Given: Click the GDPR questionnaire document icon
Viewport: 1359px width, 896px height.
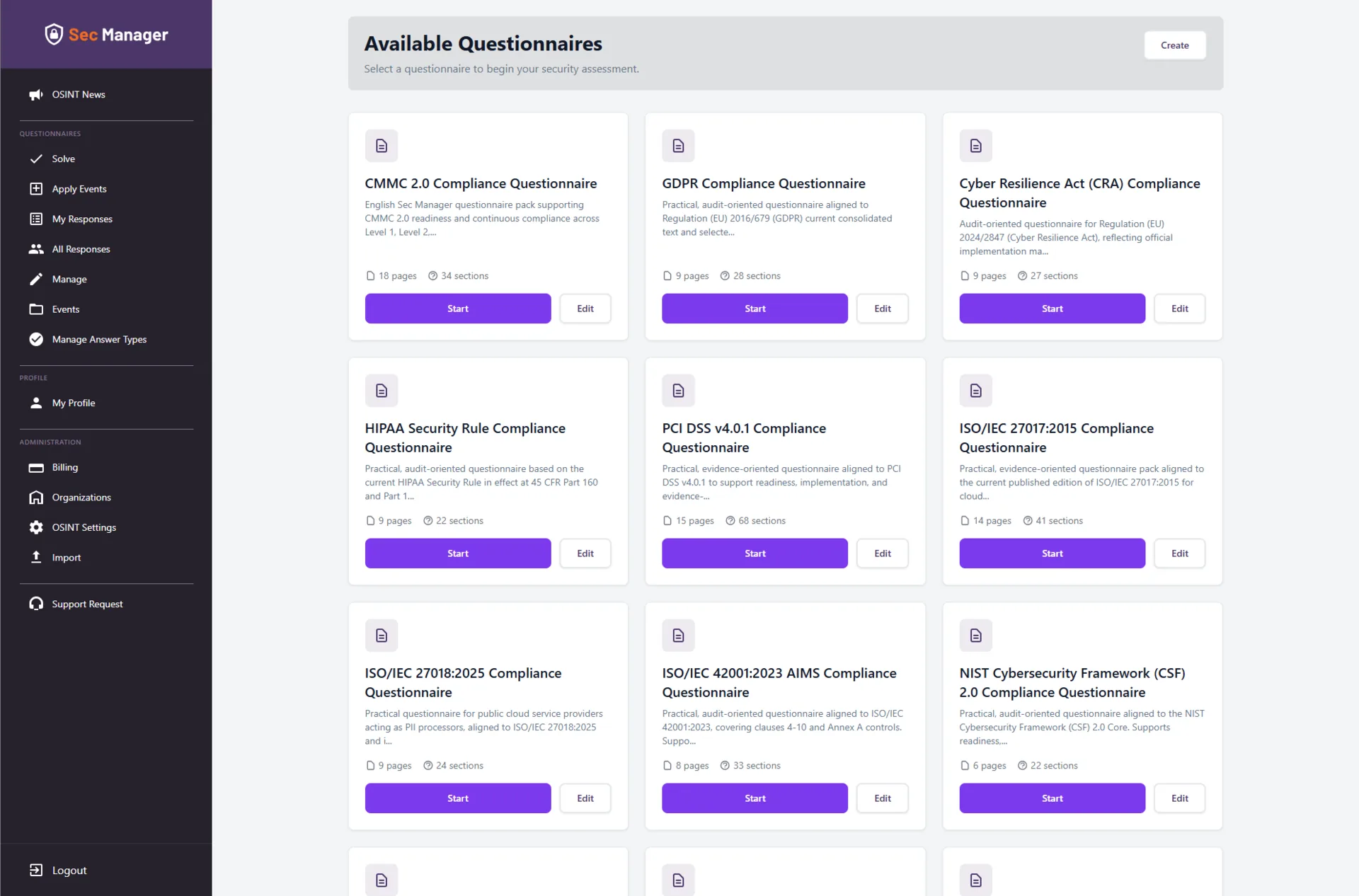Looking at the screenshot, I should (678, 146).
